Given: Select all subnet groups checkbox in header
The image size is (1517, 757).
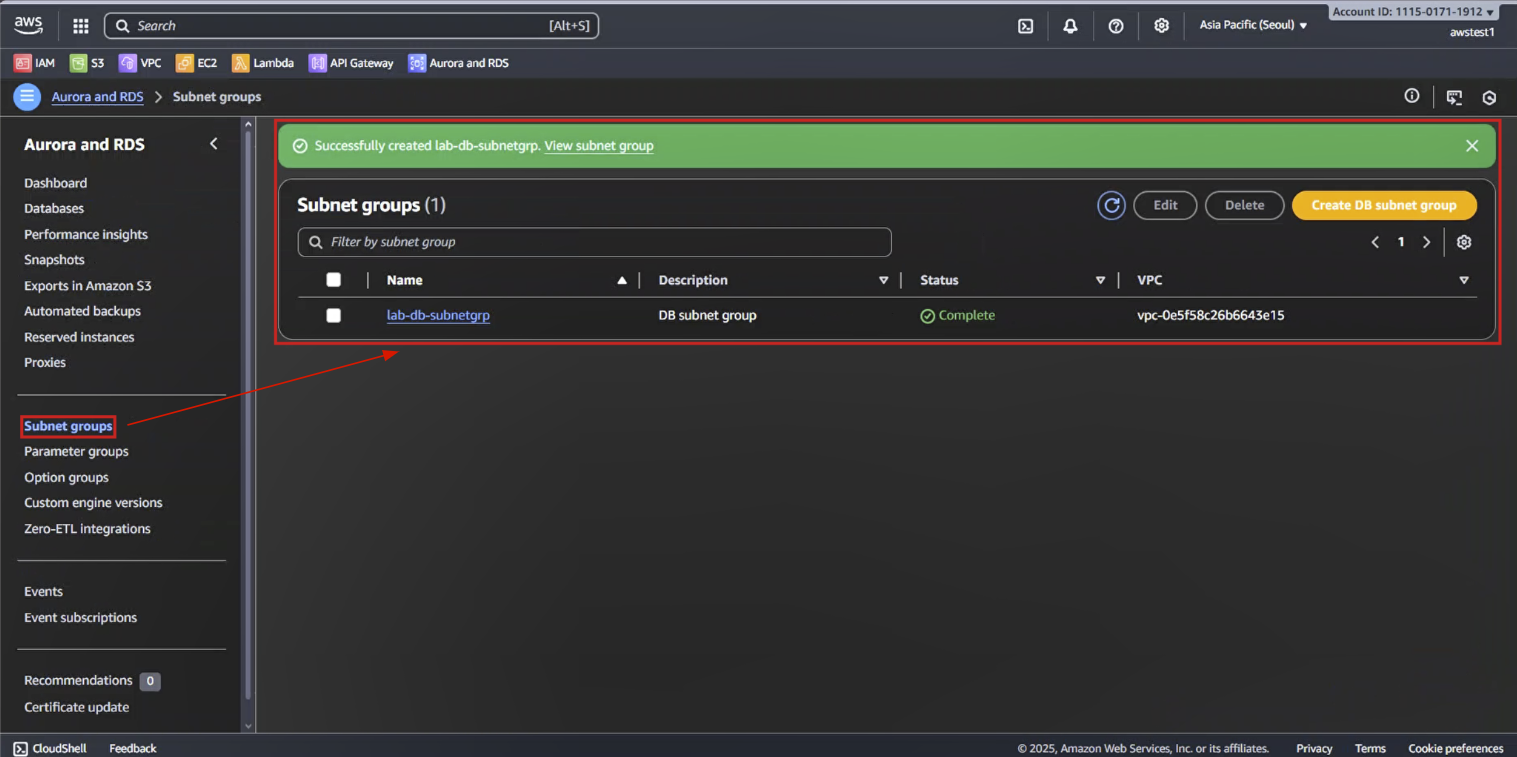Looking at the screenshot, I should coord(334,280).
